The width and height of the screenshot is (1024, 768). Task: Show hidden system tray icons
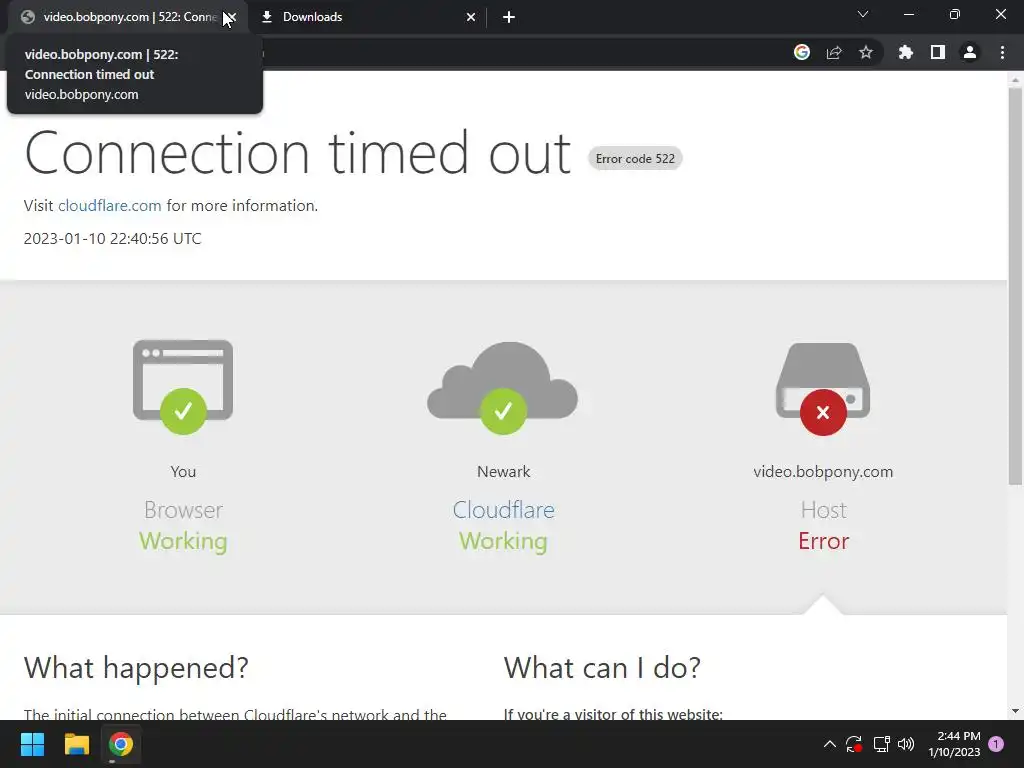click(x=829, y=744)
